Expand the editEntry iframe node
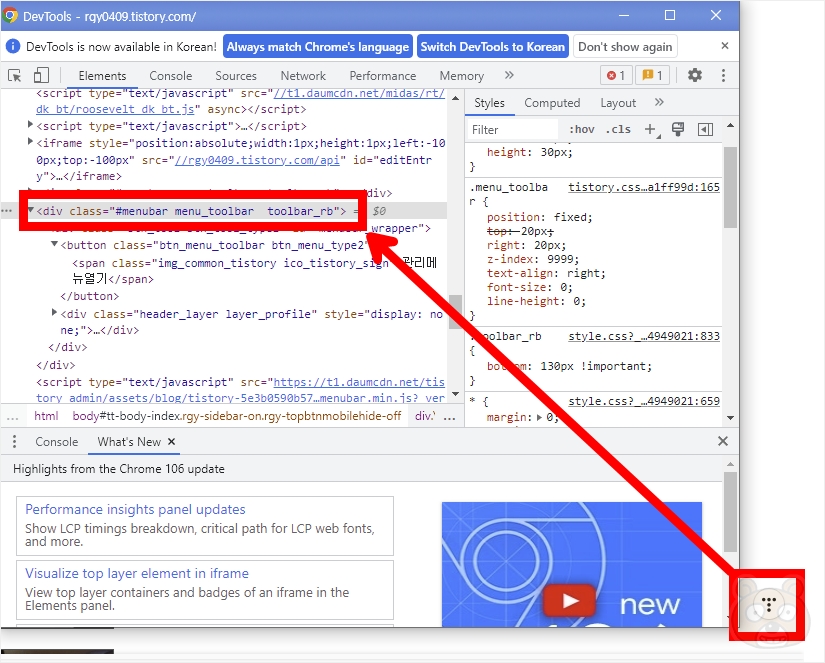The image size is (825, 663). click(x=30, y=142)
